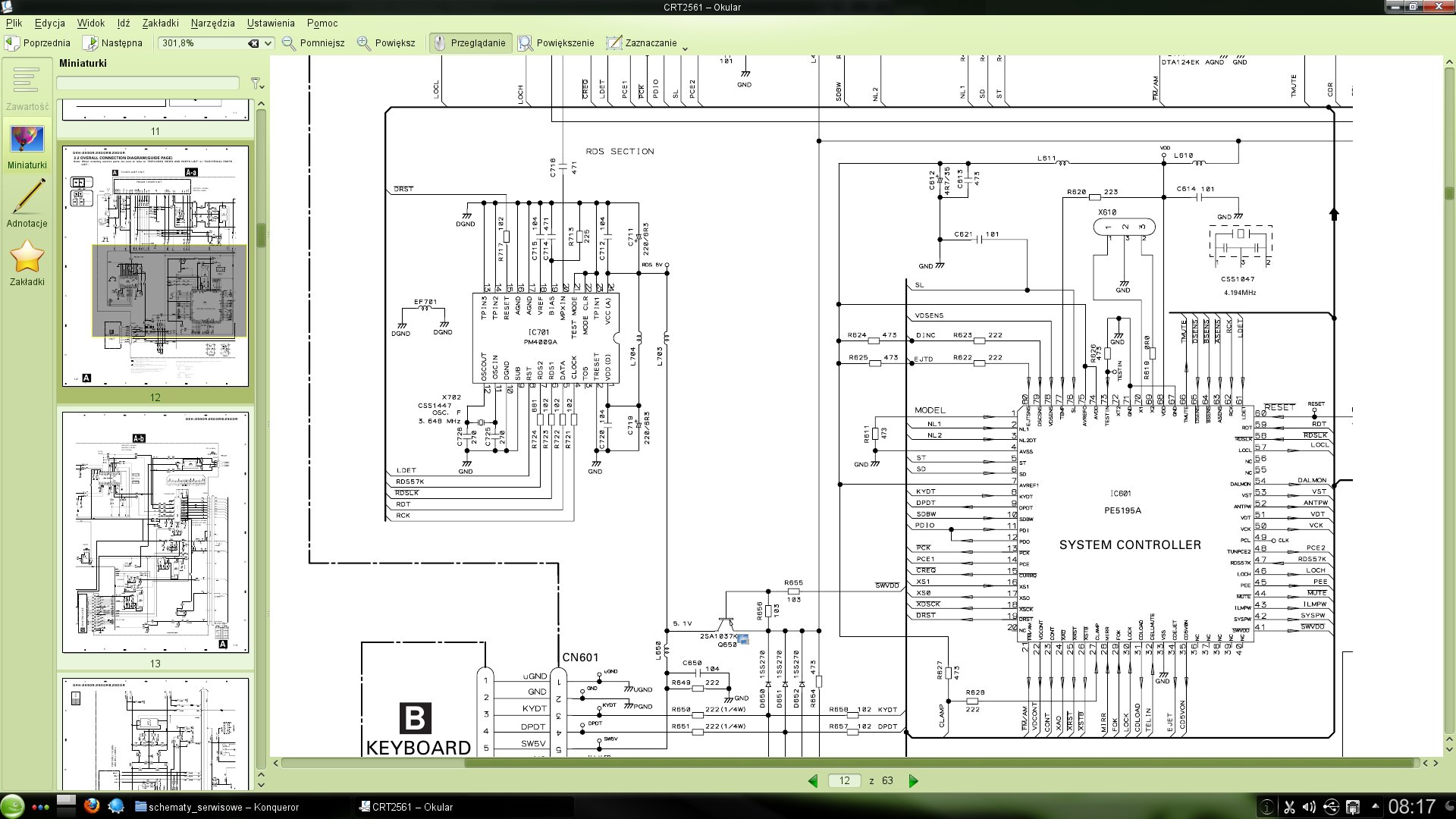Zoom out using Pomniejsz

(313, 43)
